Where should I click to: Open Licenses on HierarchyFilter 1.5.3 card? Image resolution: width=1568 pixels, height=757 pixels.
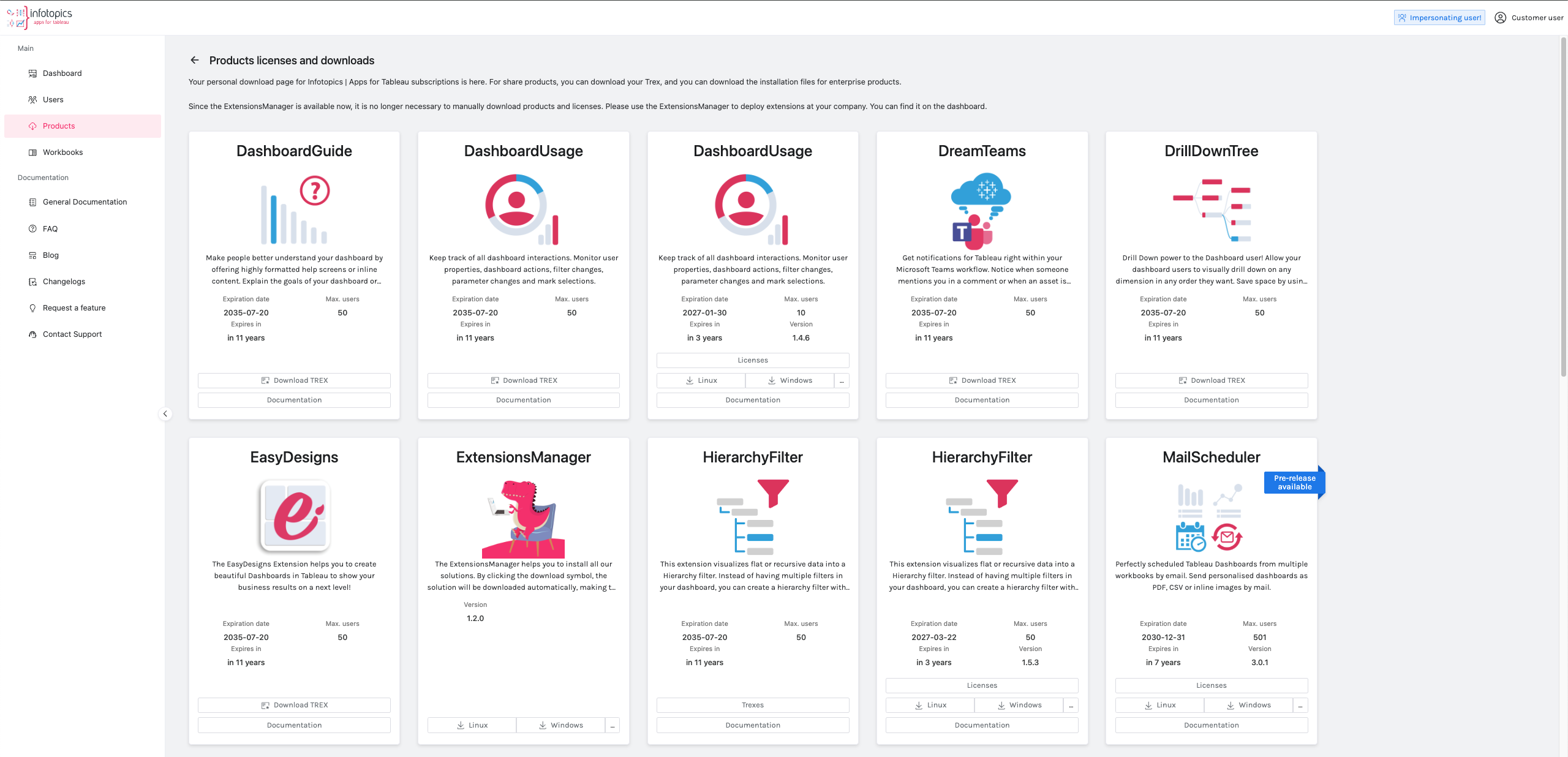[x=982, y=686]
